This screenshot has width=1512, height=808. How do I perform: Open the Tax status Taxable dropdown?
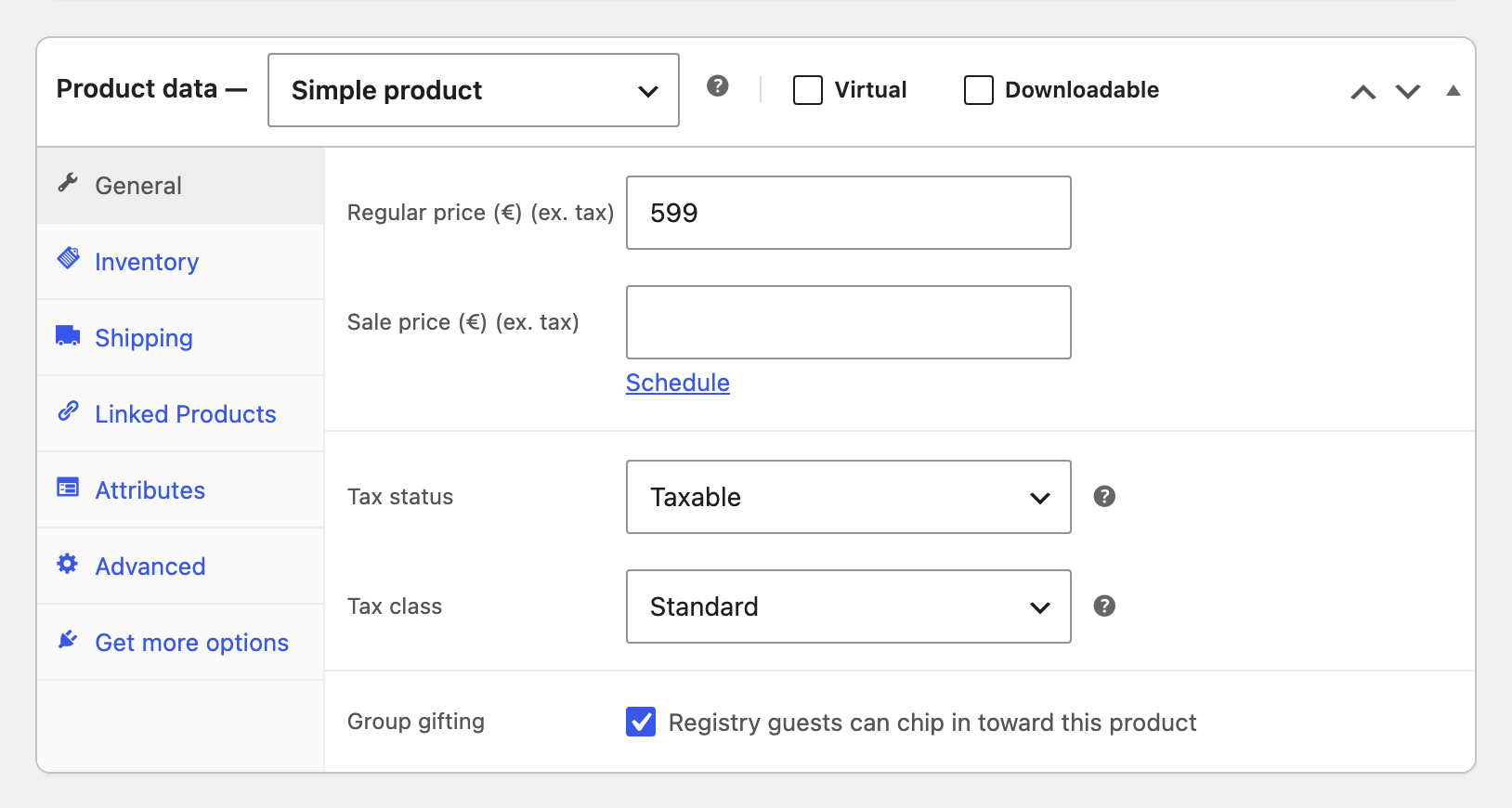coord(849,497)
